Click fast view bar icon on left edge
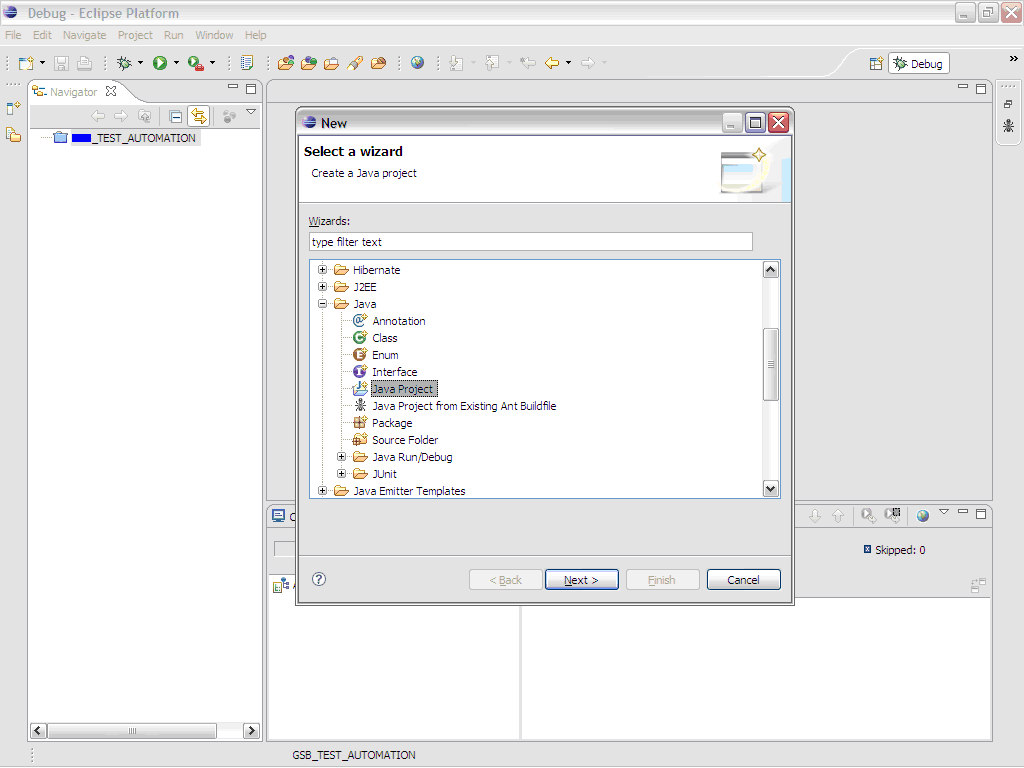1024x768 pixels. (13, 108)
